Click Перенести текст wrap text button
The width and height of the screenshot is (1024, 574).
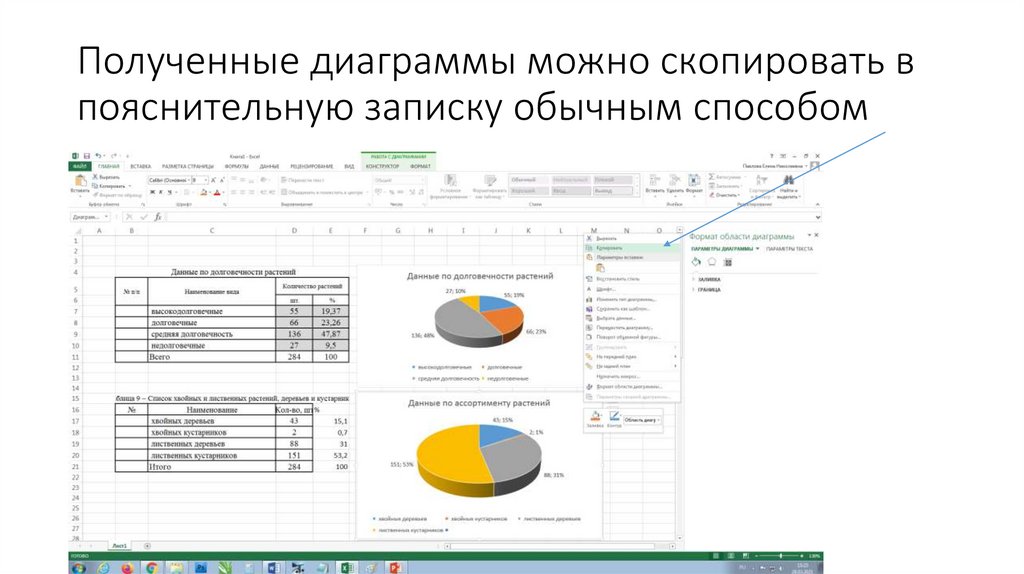click(302, 180)
